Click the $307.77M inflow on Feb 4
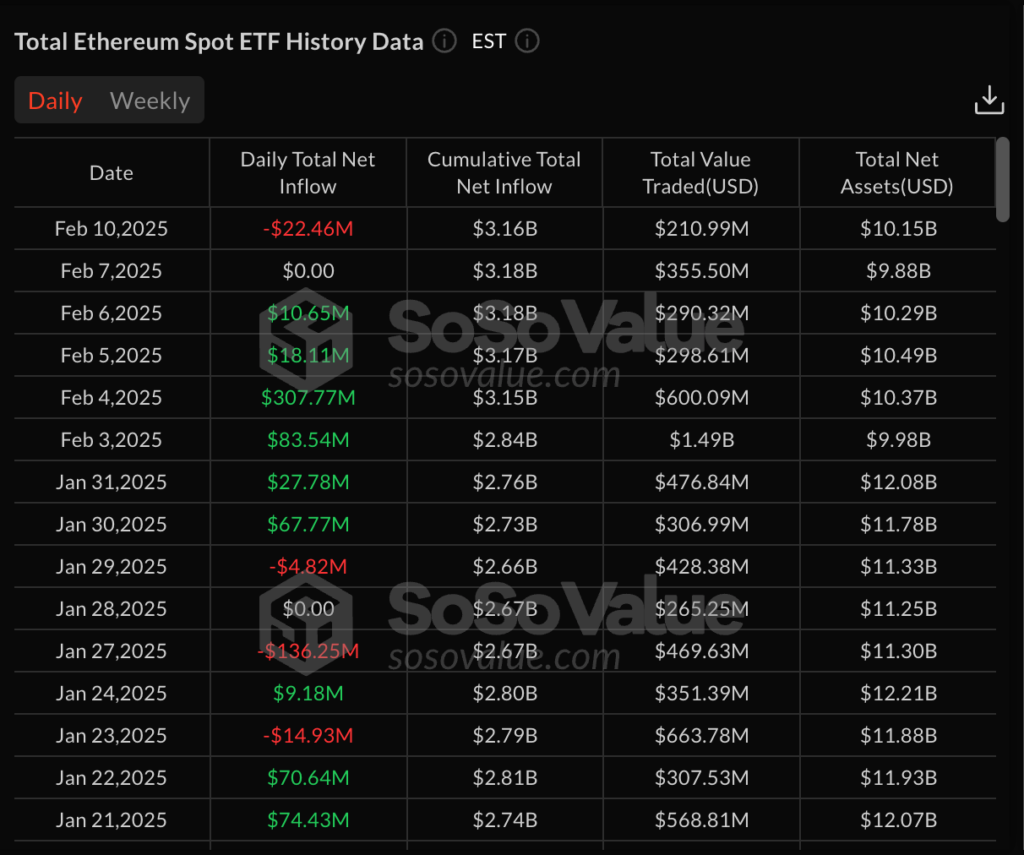The image size is (1024, 855). coord(308,398)
